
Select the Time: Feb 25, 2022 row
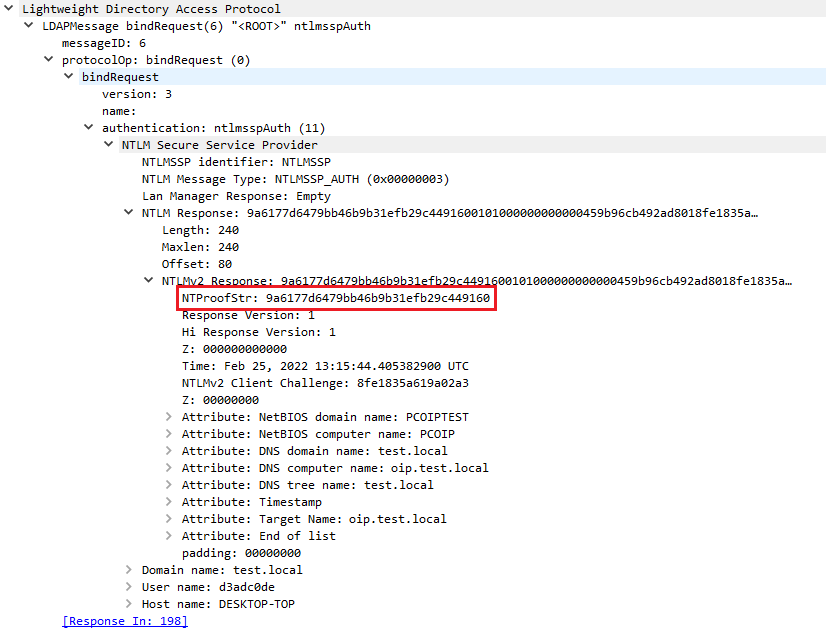[326, 366]
